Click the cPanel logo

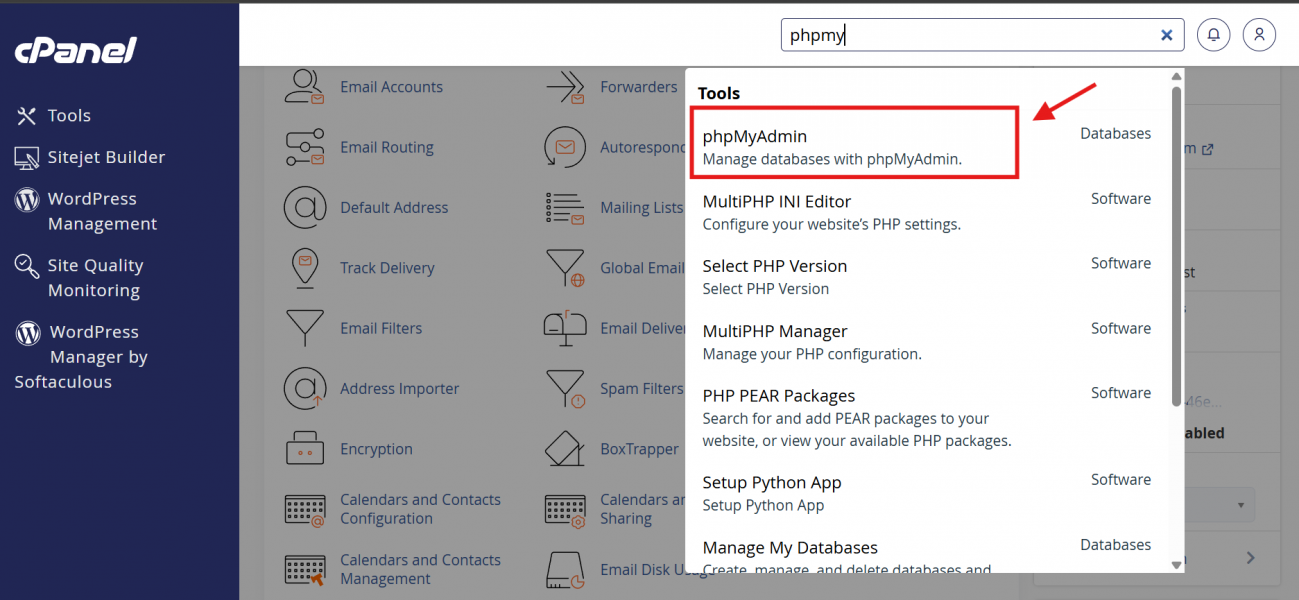(76, 50)
